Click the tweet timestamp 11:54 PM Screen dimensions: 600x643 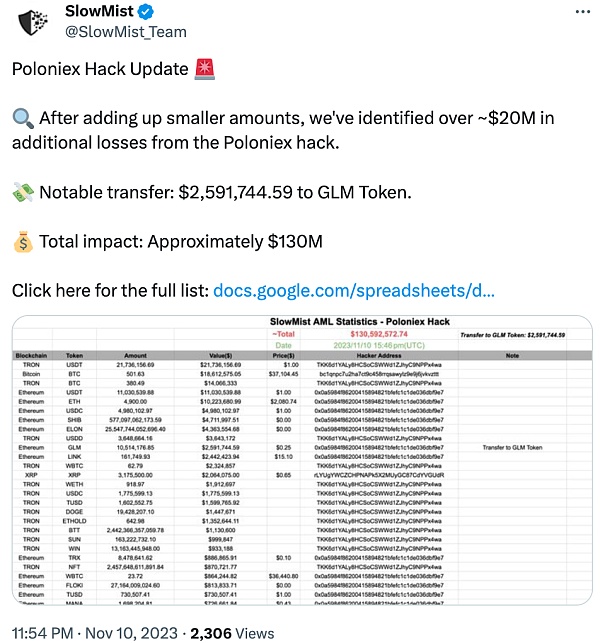(x=43, y=633)
